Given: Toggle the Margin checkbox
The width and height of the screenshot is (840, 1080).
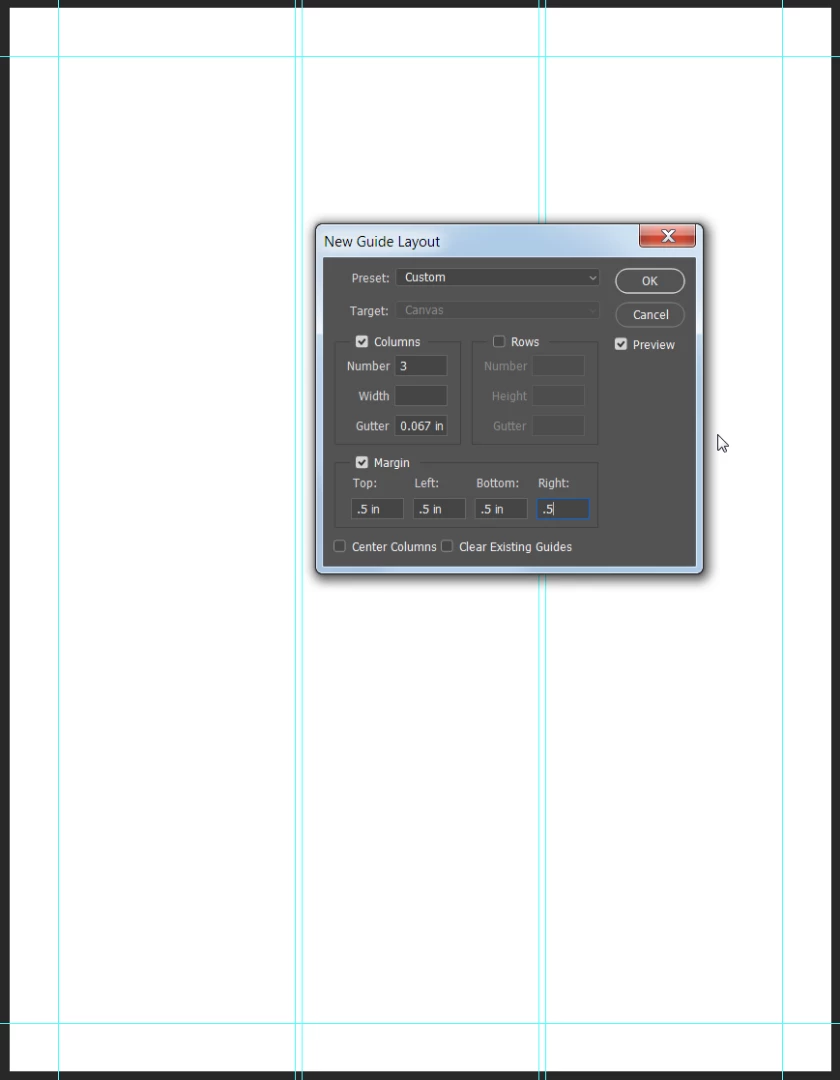Looking at the screenshot, I should tap(361, 462).
